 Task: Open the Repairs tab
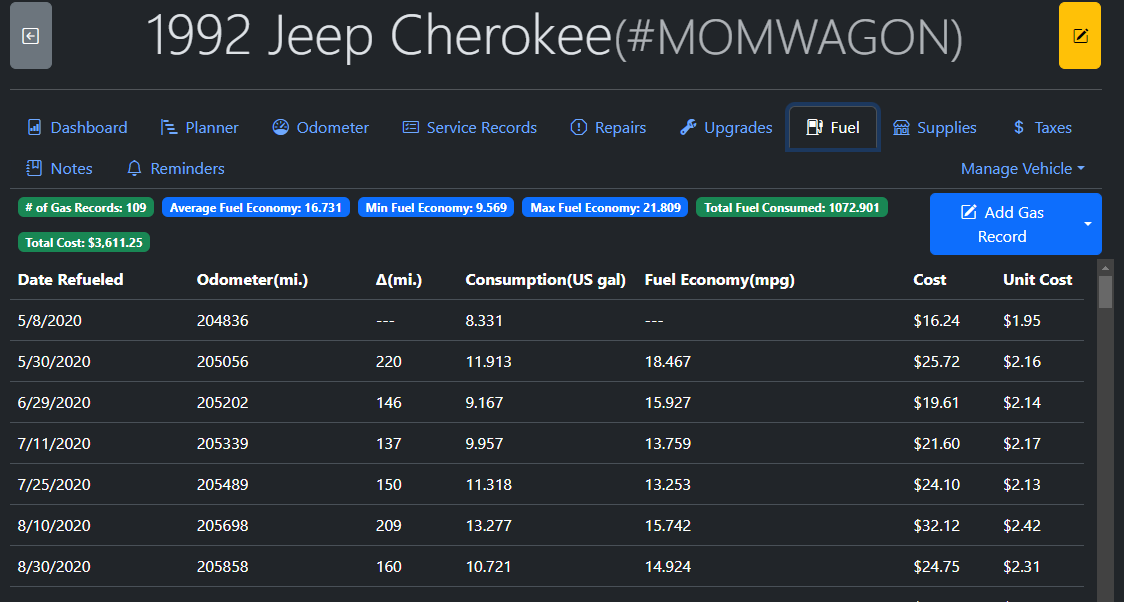pyautogui.click(x=608, y=128)
